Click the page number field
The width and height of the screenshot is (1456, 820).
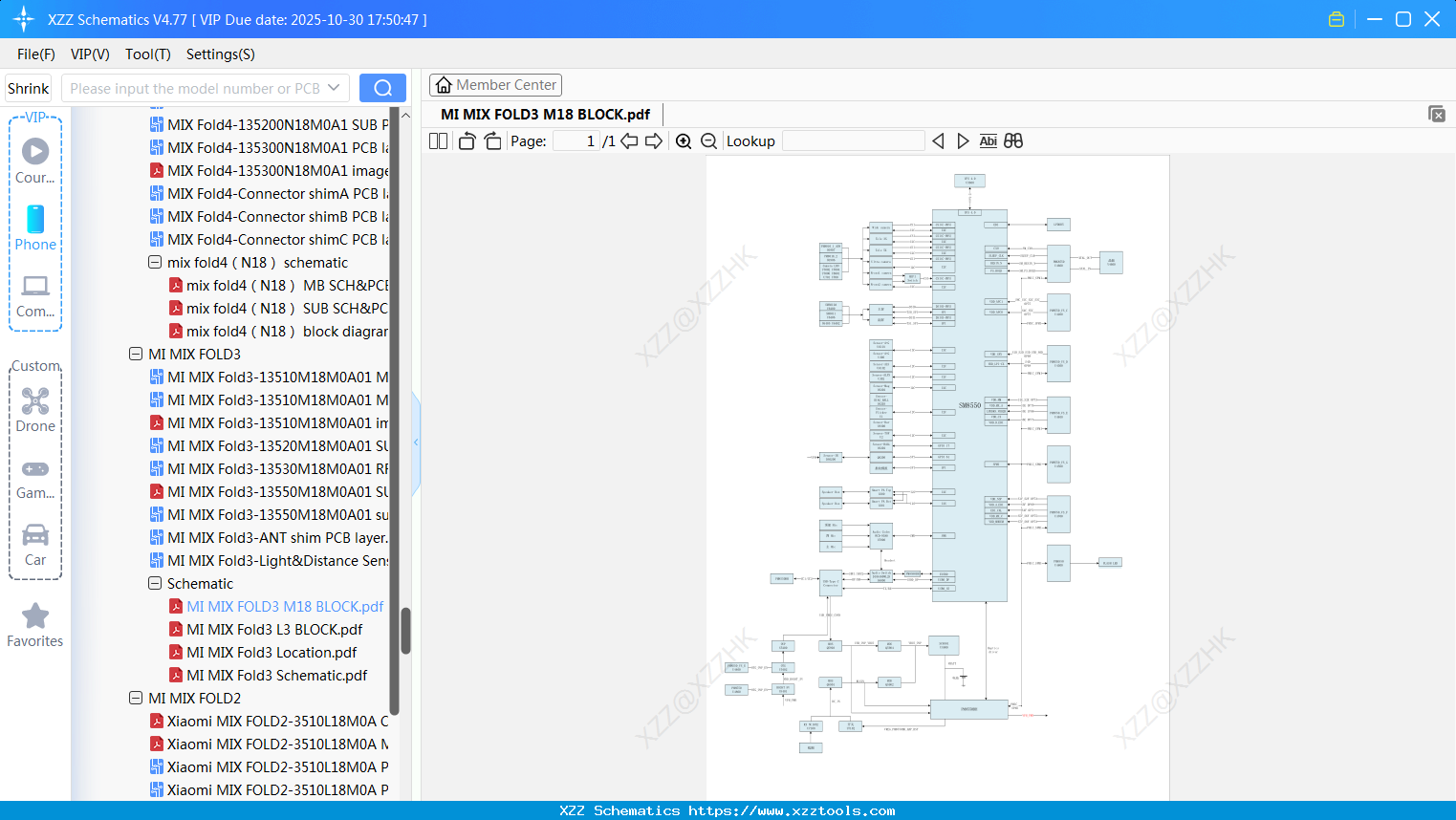576,140
